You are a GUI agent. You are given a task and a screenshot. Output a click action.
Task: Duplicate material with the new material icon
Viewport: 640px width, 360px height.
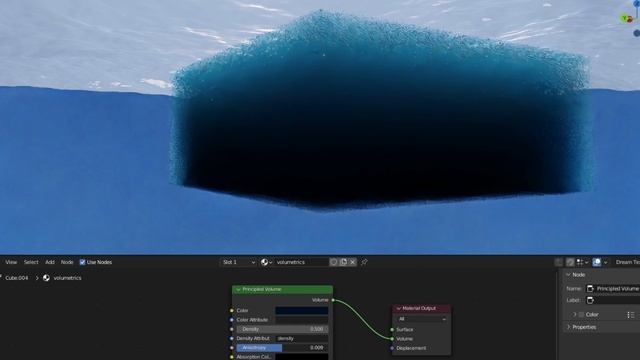[343, 262]
